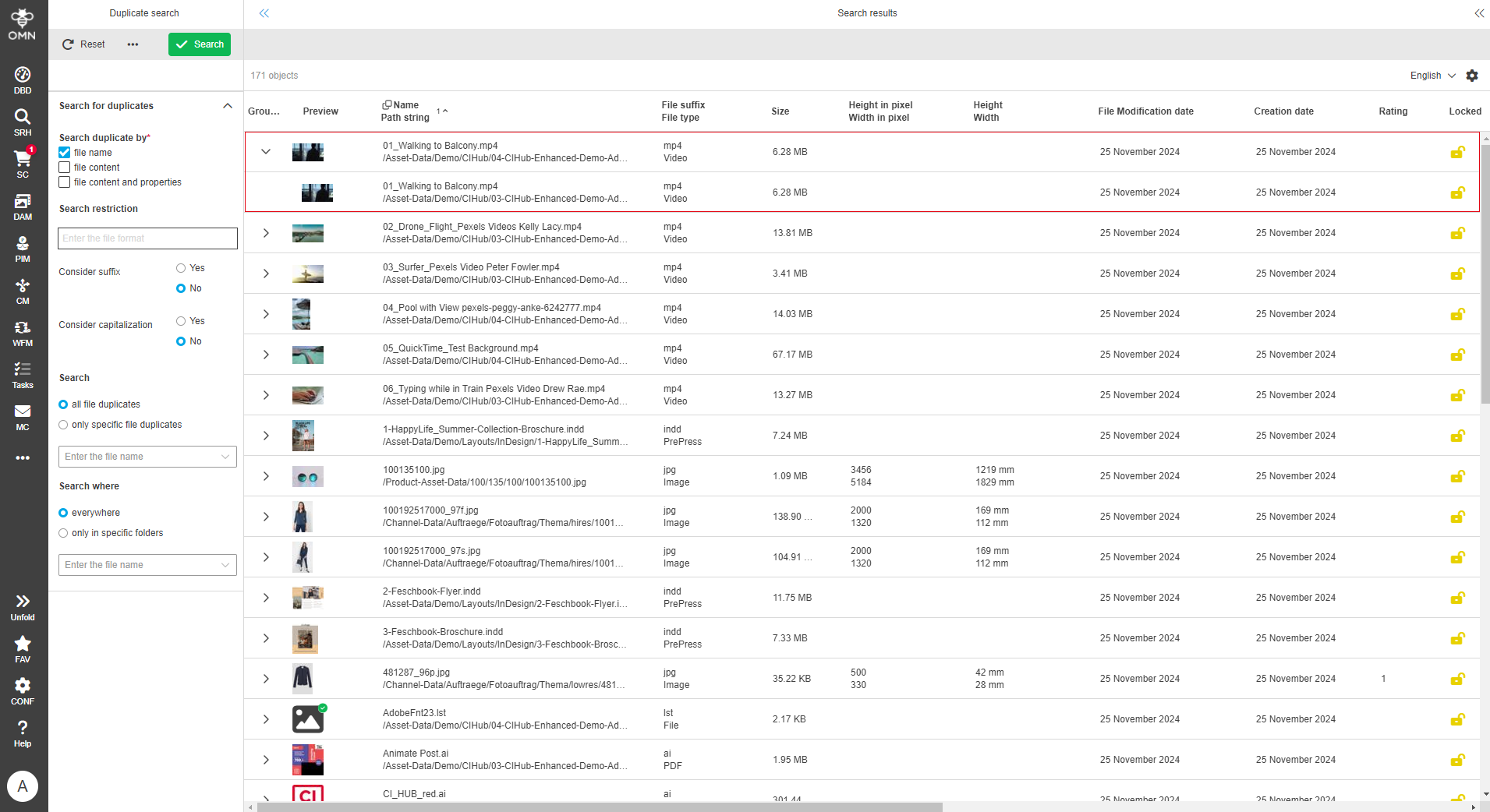The width and height of the screenshot is (1490, 812).
Task: Collapse the 01_Walking to Balcony duplicate group
Action: 265,151
